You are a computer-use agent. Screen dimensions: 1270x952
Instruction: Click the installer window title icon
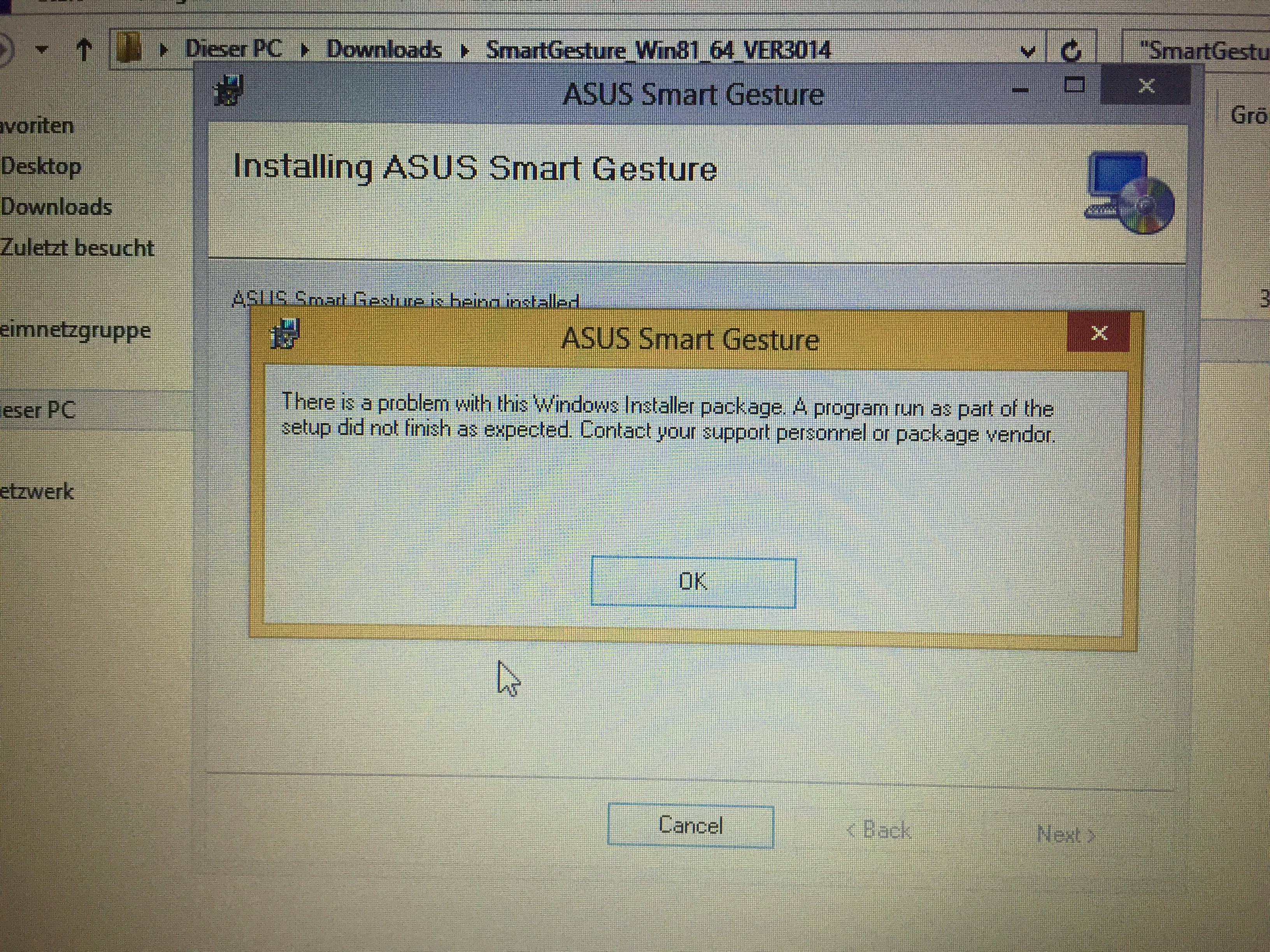click(x=228, y=91)
